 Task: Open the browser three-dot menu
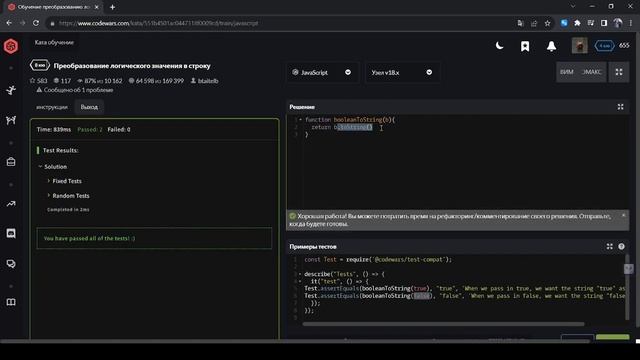[x=631, y=23]
